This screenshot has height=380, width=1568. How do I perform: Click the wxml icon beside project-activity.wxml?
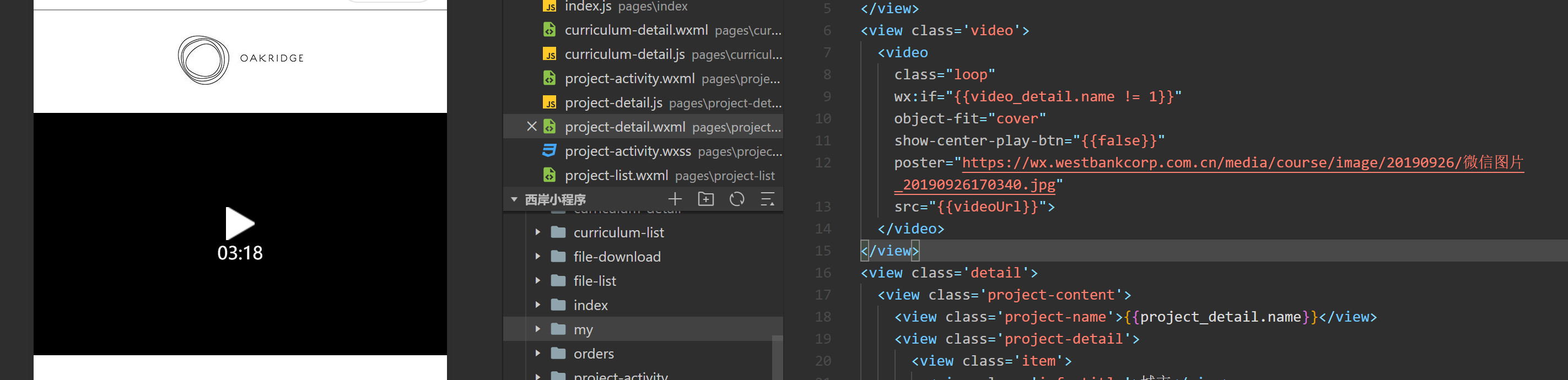point(549,78)
